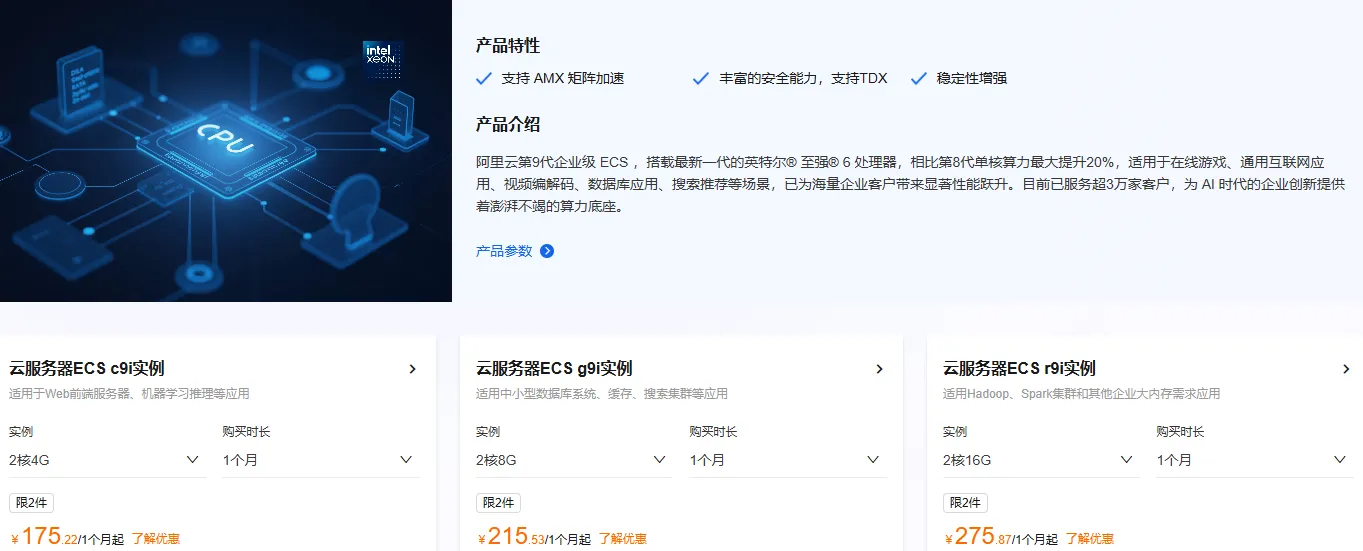Click the arrow on r9i实例 card

pyautogui.click(x=1346, y=369)
